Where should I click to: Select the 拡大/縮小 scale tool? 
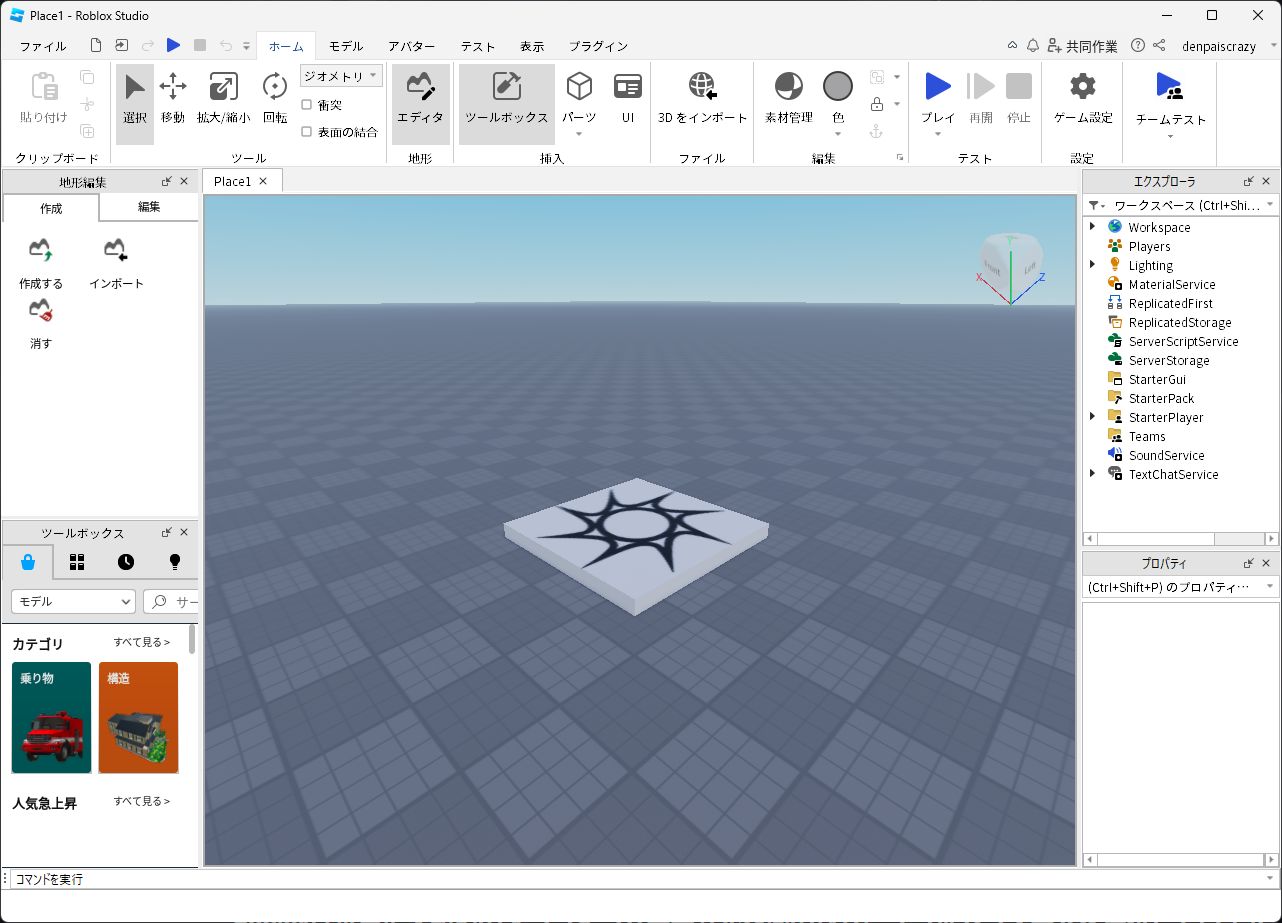tap(222, 99)
